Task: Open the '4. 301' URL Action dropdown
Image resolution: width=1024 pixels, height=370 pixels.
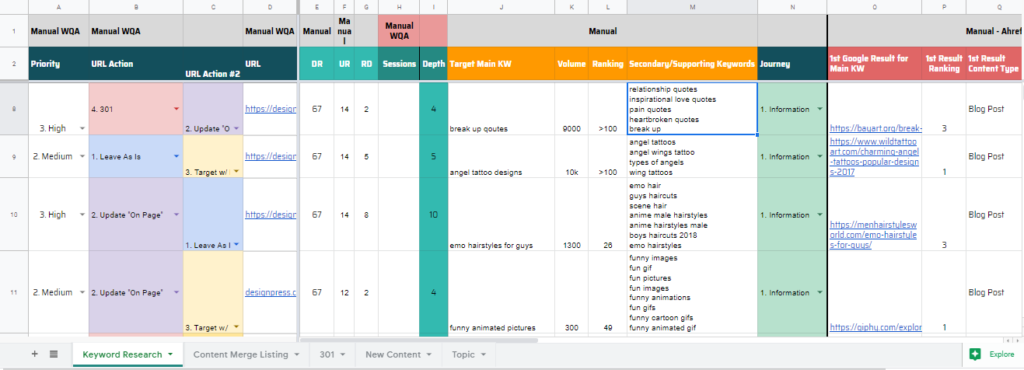Action: click(176, 110)
